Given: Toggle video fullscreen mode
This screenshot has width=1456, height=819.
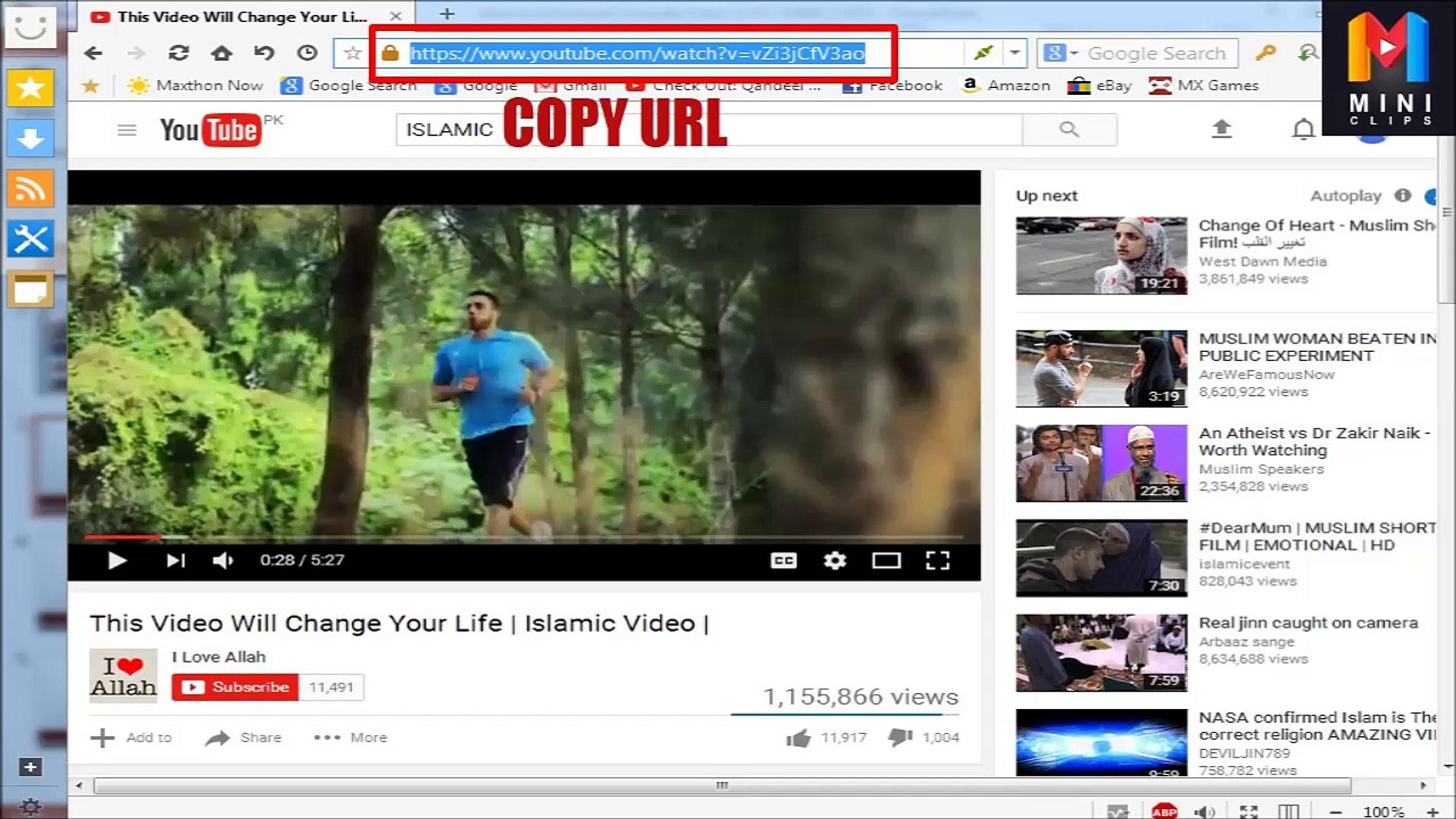Looking at the screenshot, I should click(x=938, y=560).
